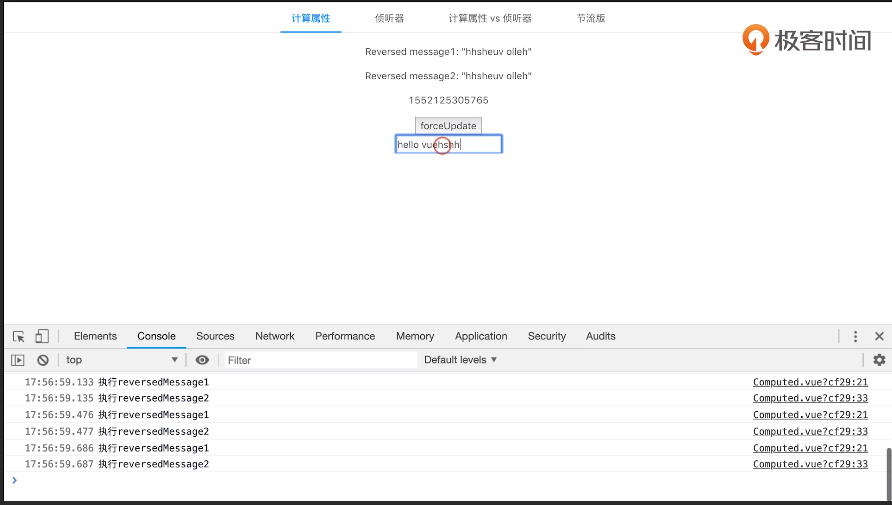Open console settings gear

point(879,360)
